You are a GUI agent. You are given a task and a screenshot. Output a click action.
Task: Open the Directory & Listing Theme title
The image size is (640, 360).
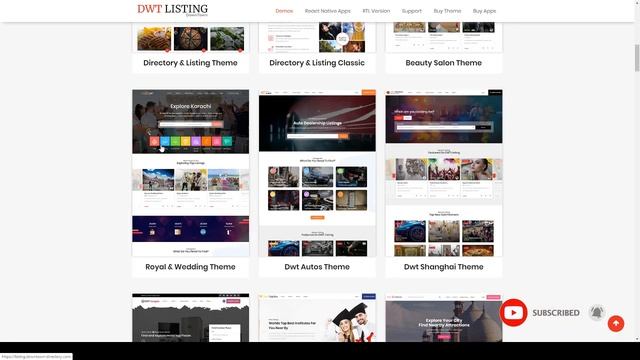190,63
